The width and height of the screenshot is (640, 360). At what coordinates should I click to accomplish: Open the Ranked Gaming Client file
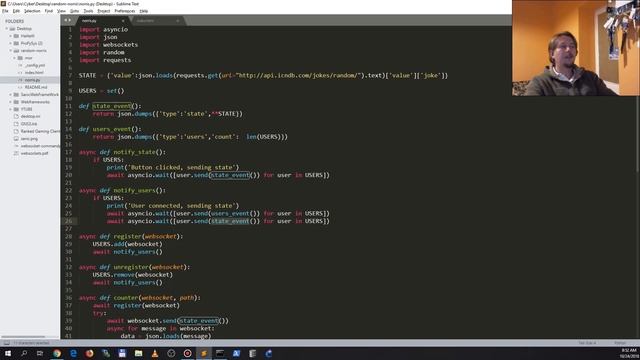click(40, 131)
